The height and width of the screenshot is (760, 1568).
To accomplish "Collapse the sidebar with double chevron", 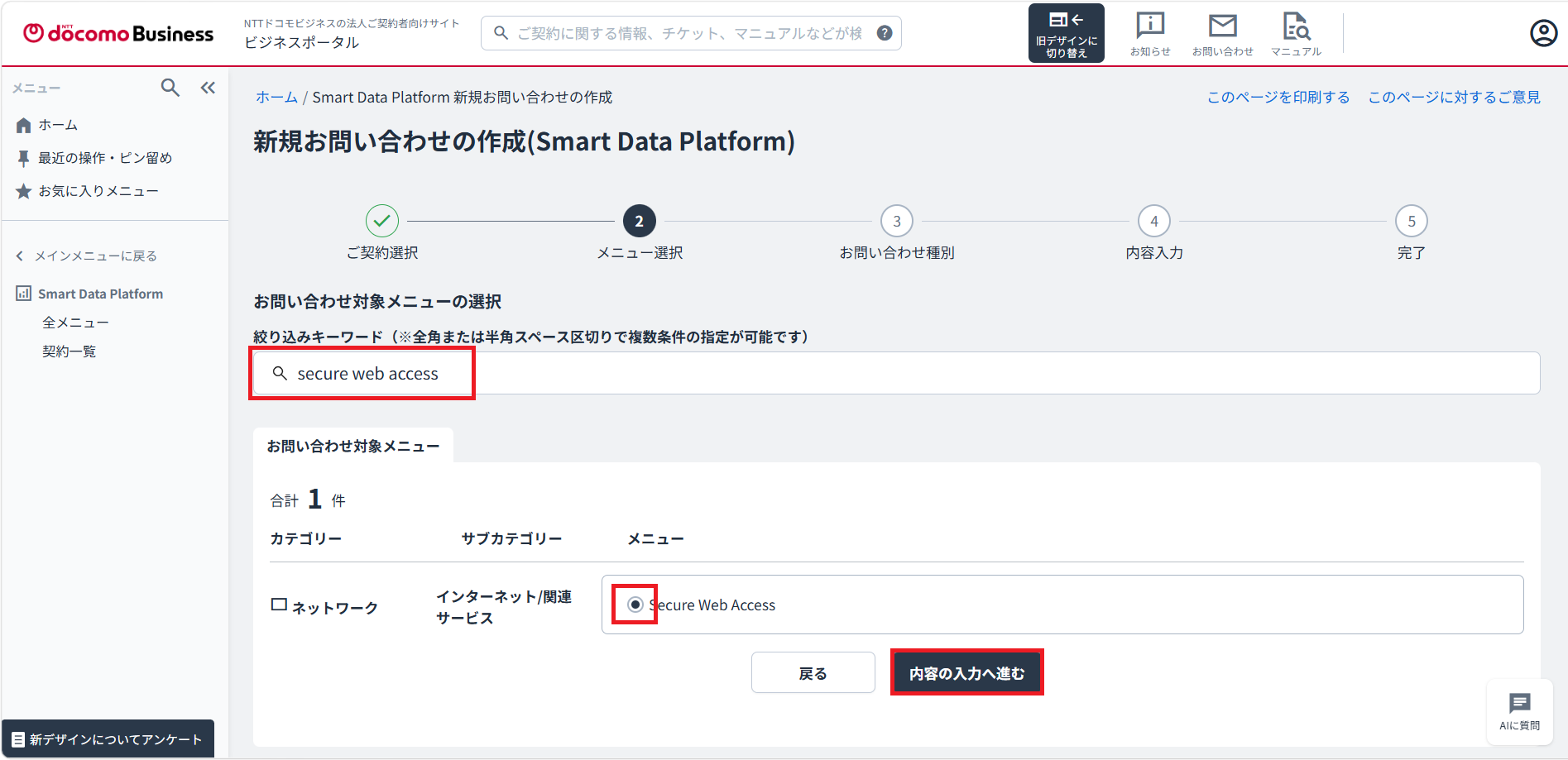I will (208, 88).
